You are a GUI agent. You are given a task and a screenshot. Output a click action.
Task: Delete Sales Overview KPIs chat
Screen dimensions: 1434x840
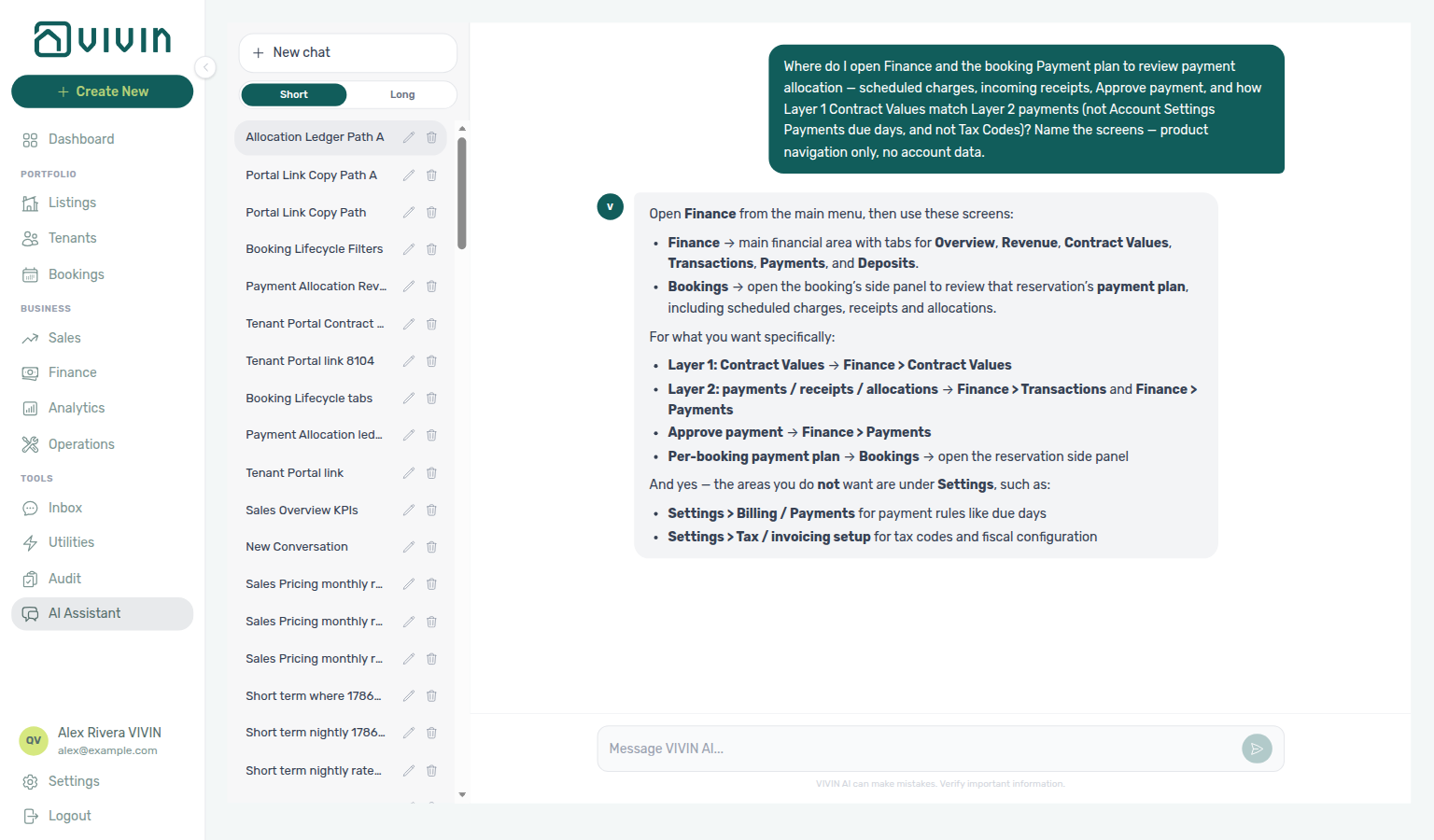[x=431, y=511]
